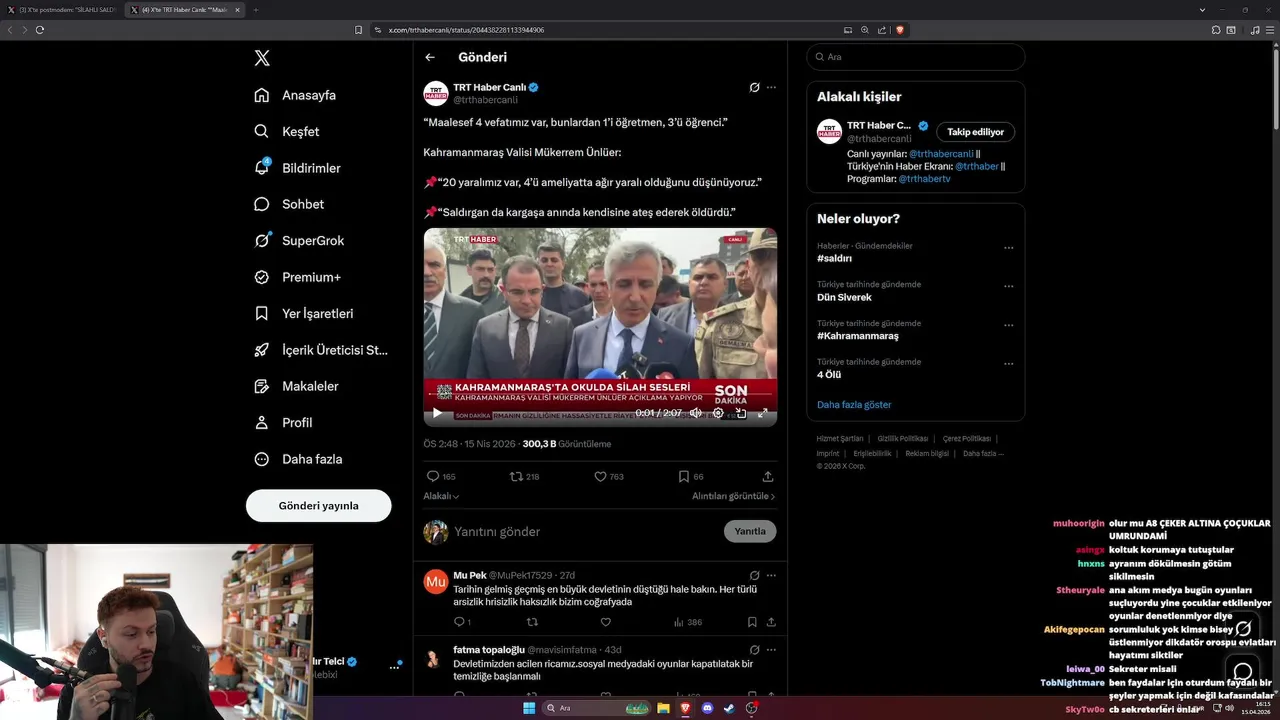Open Makaleler in the sidebar
This screenshot has width=1280, height=720.
tap(296, 386)
